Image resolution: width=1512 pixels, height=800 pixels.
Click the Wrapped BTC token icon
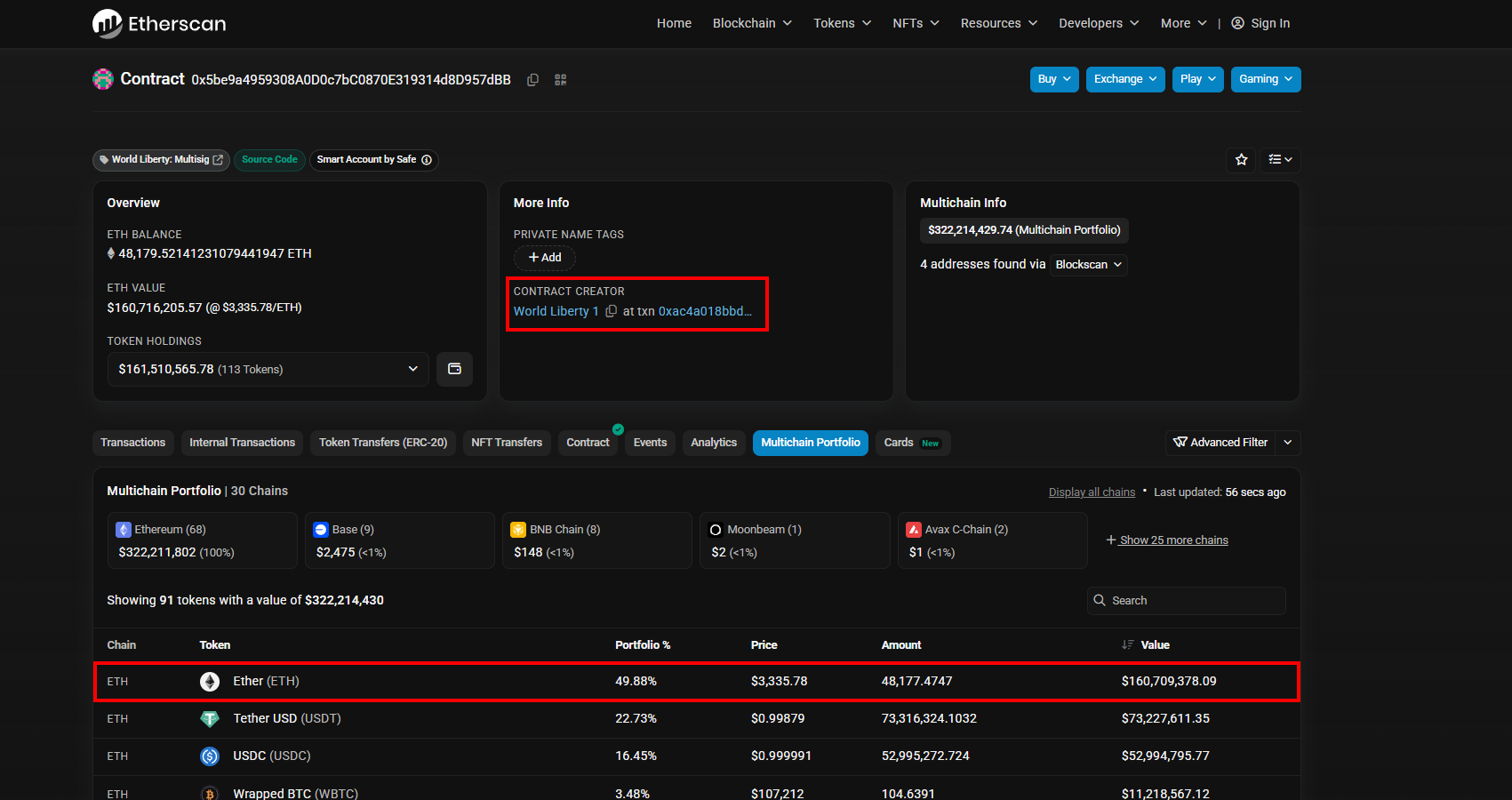pyautogui.click(x=210, y=793)
